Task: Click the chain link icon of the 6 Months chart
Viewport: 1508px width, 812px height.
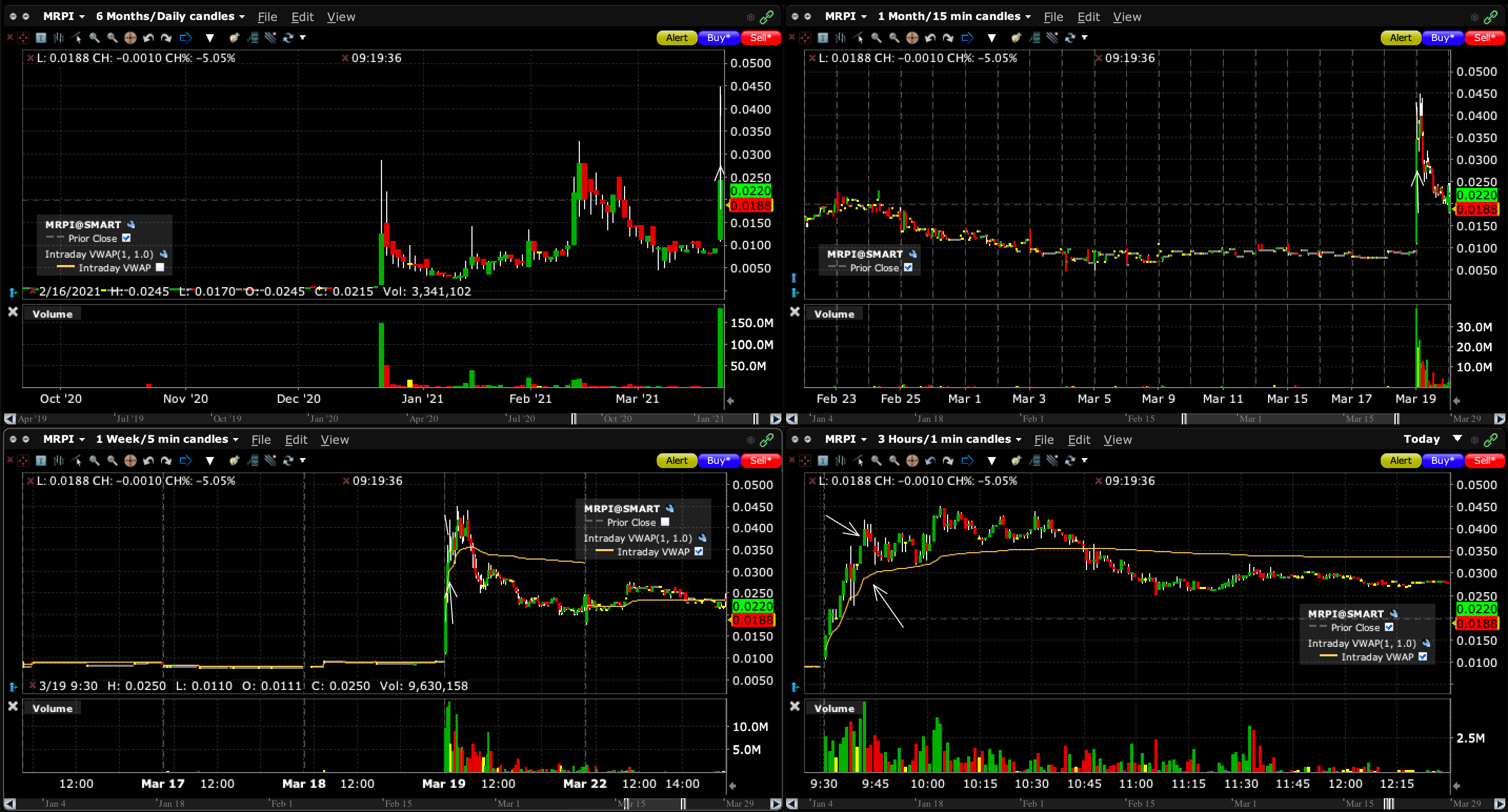Action: click(x=766, y=17)
